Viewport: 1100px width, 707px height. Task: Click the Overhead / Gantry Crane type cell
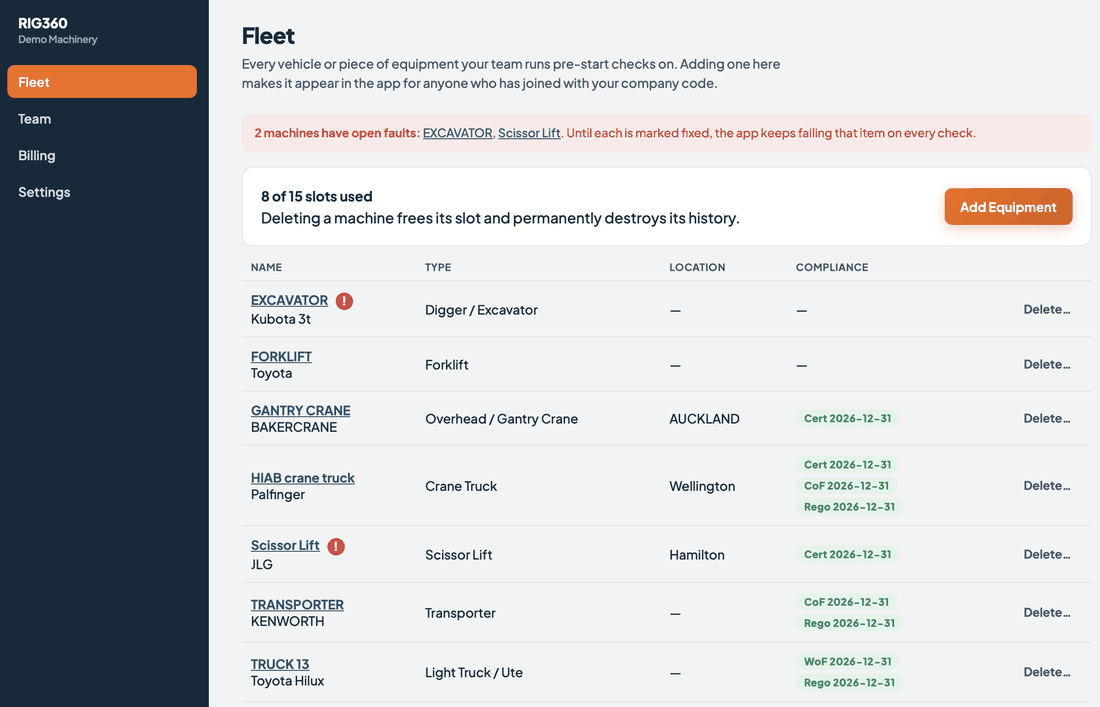click(502, 419)
